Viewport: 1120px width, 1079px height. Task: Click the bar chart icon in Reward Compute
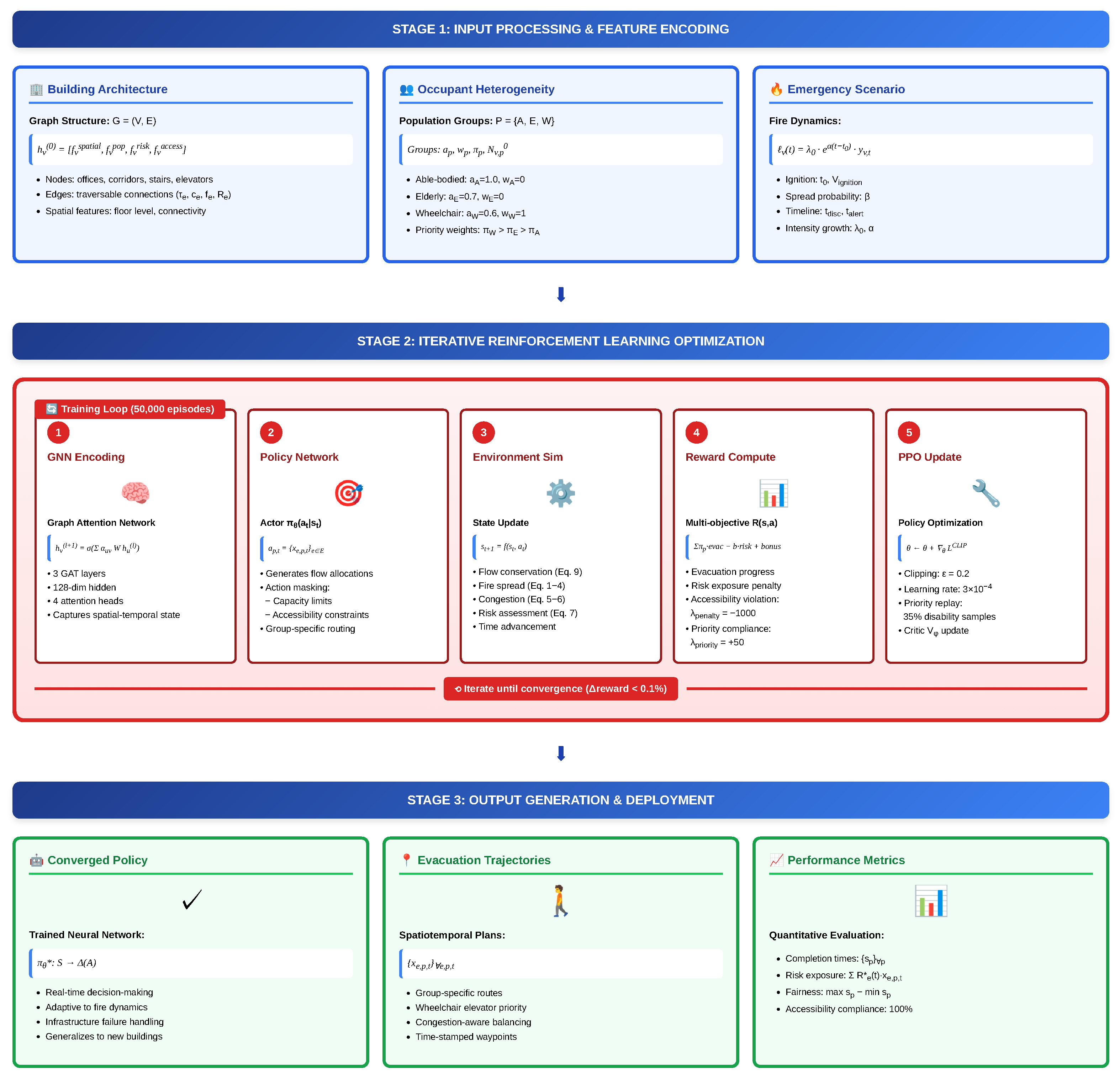(773, 493)
